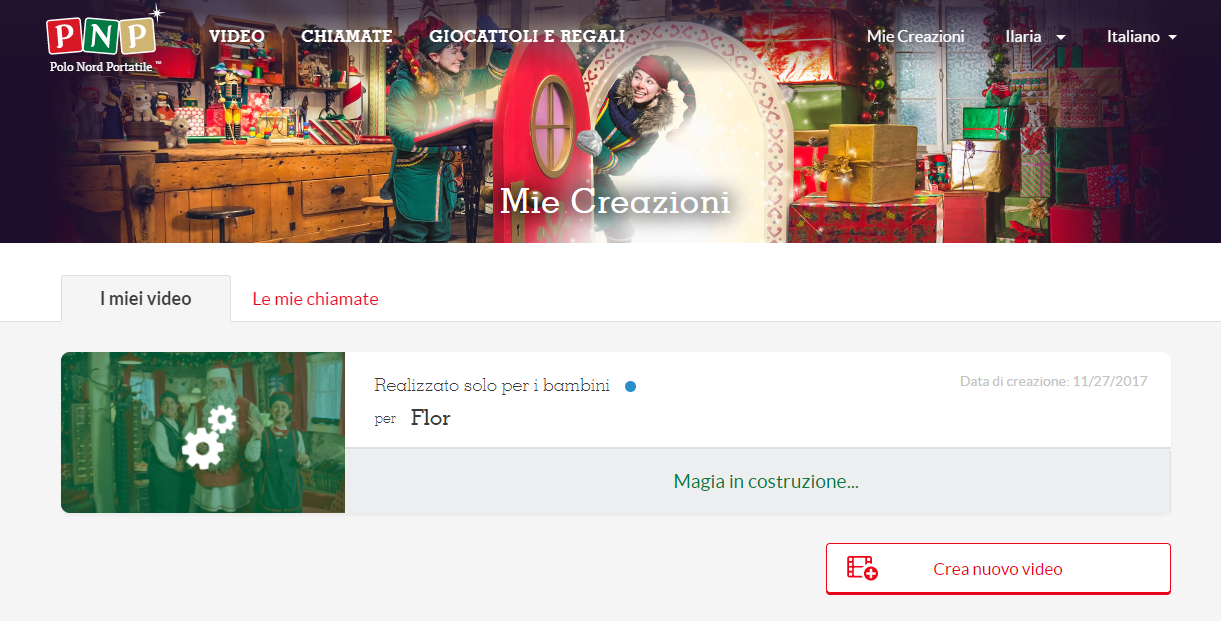
Task: Expand the Italiano language dropdown arrow
Action: [1172, 37]
